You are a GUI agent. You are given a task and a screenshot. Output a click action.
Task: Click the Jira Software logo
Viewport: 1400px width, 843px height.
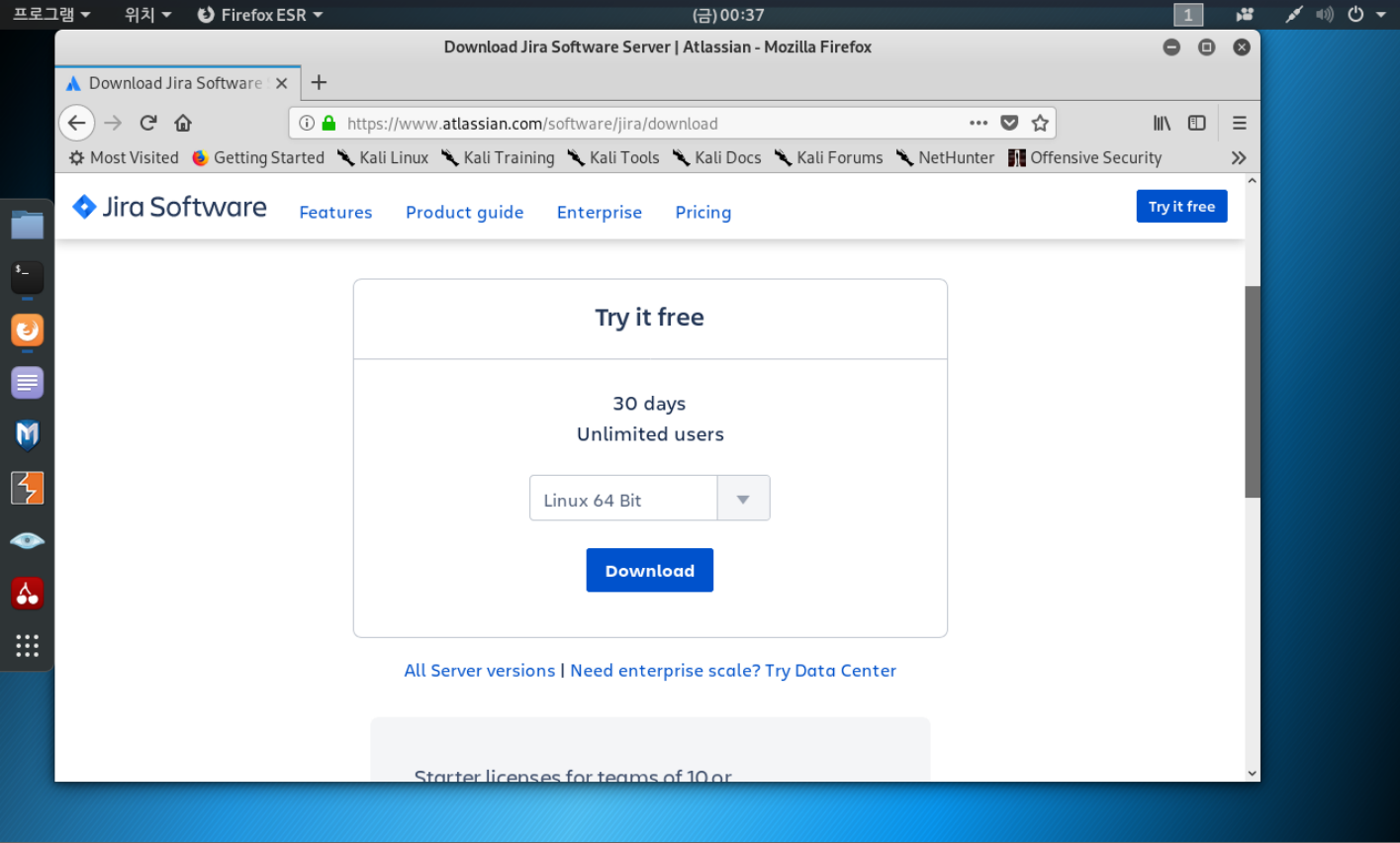[169, 207]
